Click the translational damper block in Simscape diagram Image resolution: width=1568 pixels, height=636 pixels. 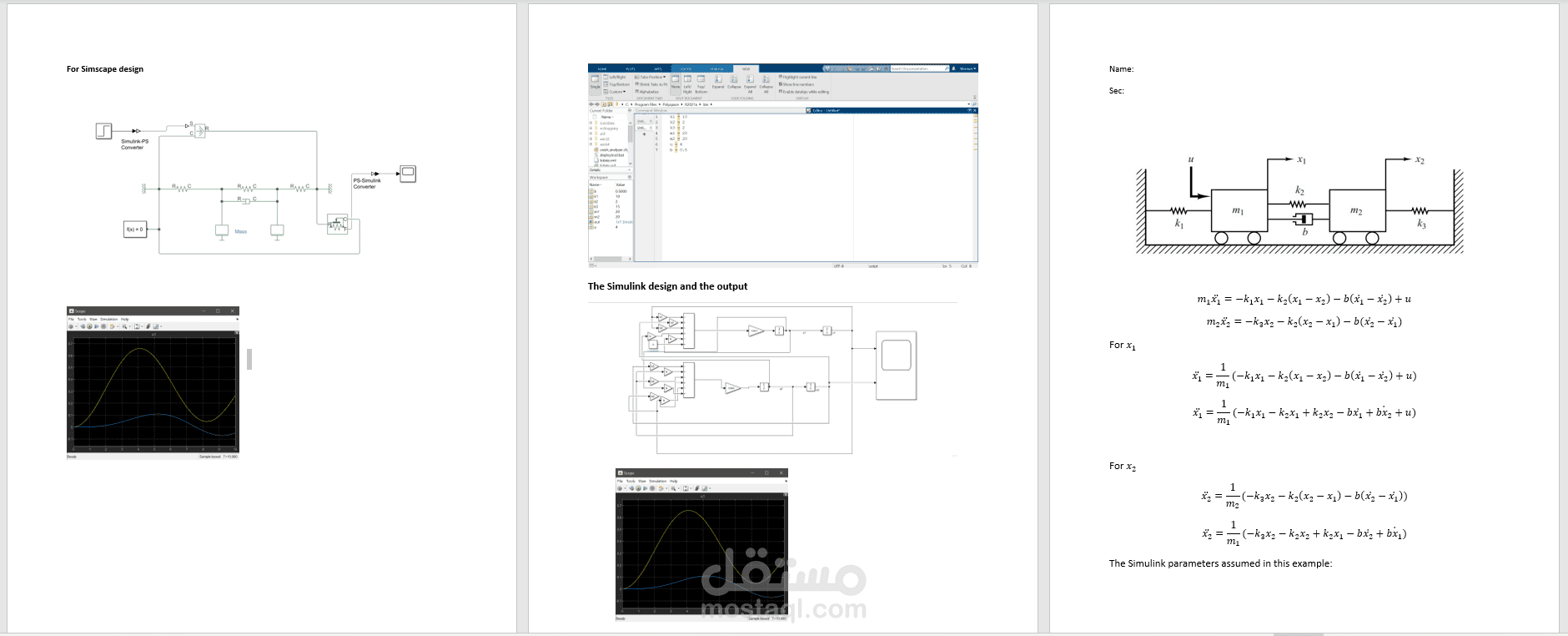point(244,199)
